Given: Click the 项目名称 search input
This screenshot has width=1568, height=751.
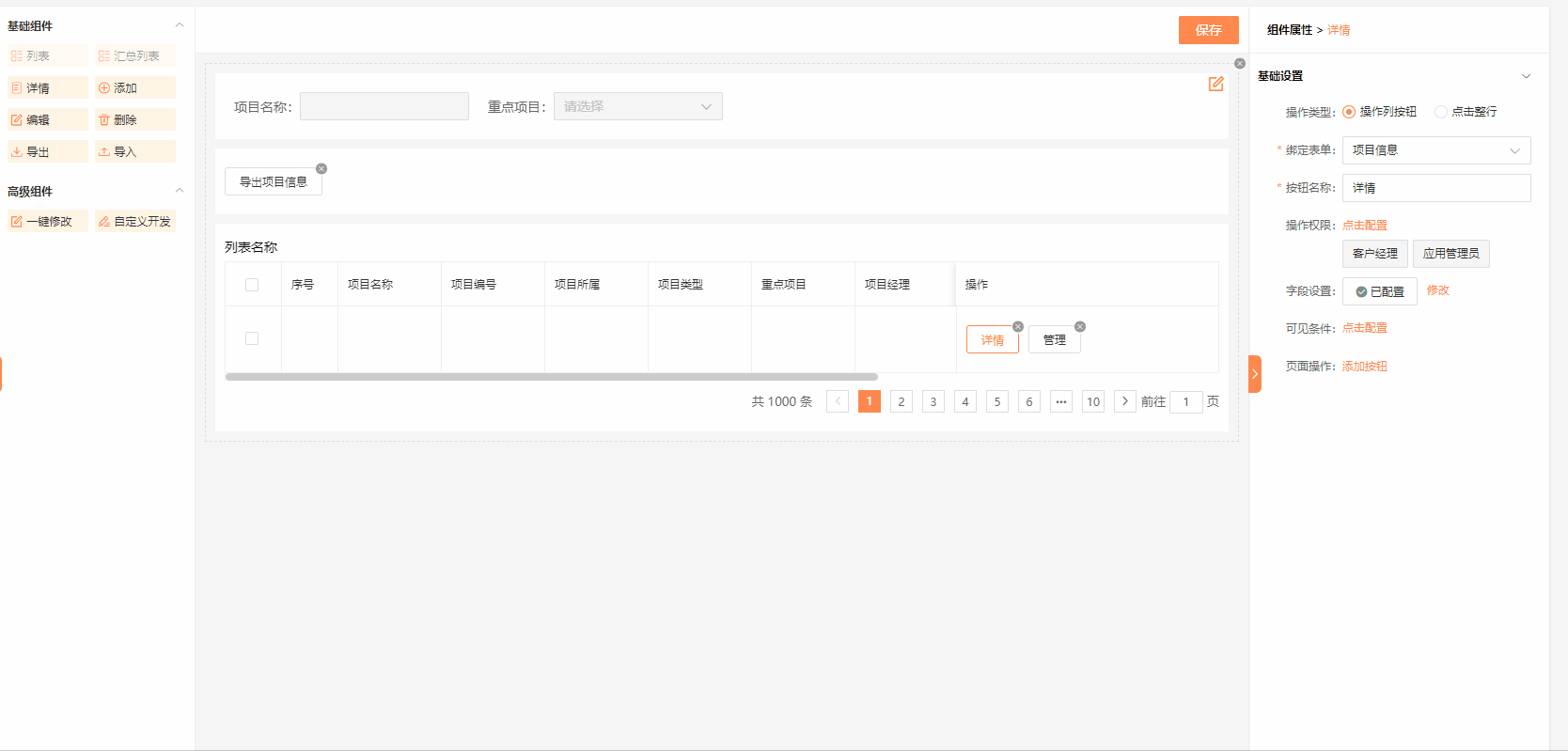Looking at the screenshot, I should (384, 106).
